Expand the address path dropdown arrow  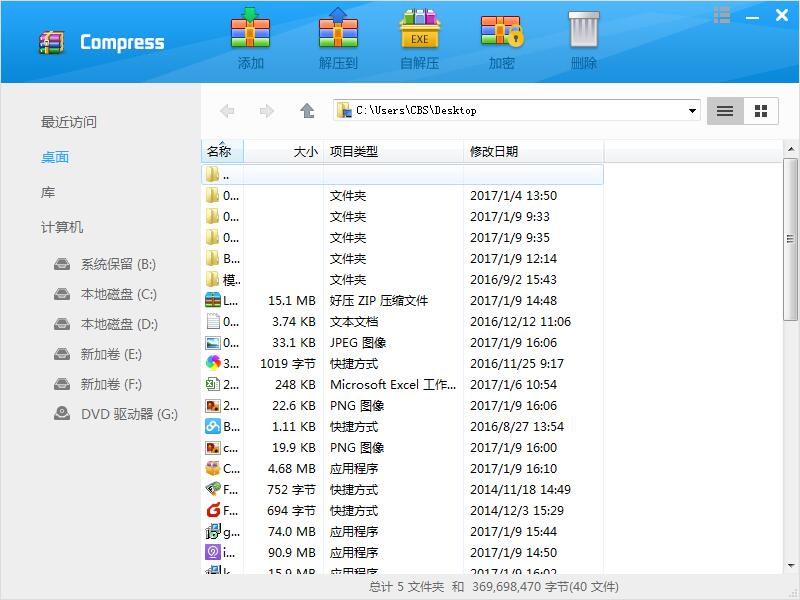[x=692, y=111]
